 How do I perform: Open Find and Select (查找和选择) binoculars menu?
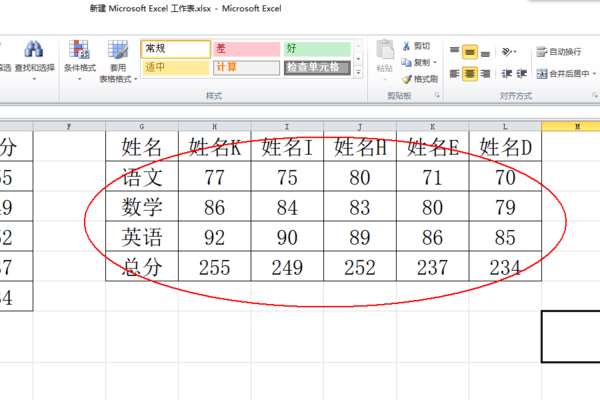pos(34,60)
